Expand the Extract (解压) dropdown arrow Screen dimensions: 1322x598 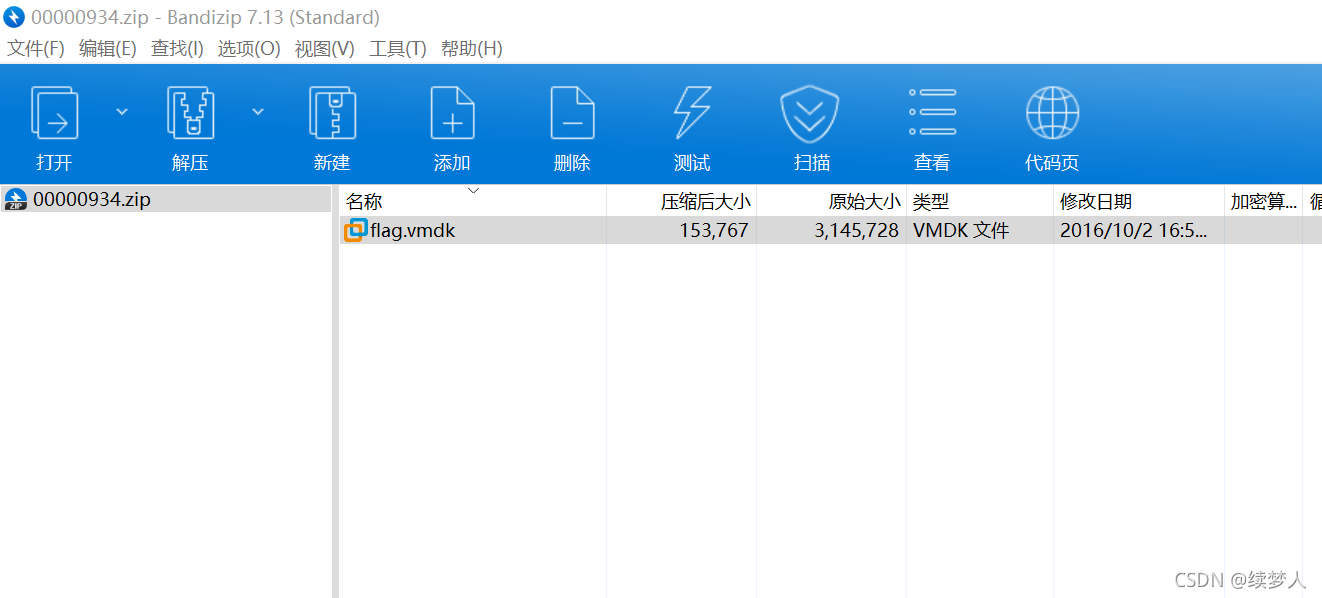click(258, 112)
